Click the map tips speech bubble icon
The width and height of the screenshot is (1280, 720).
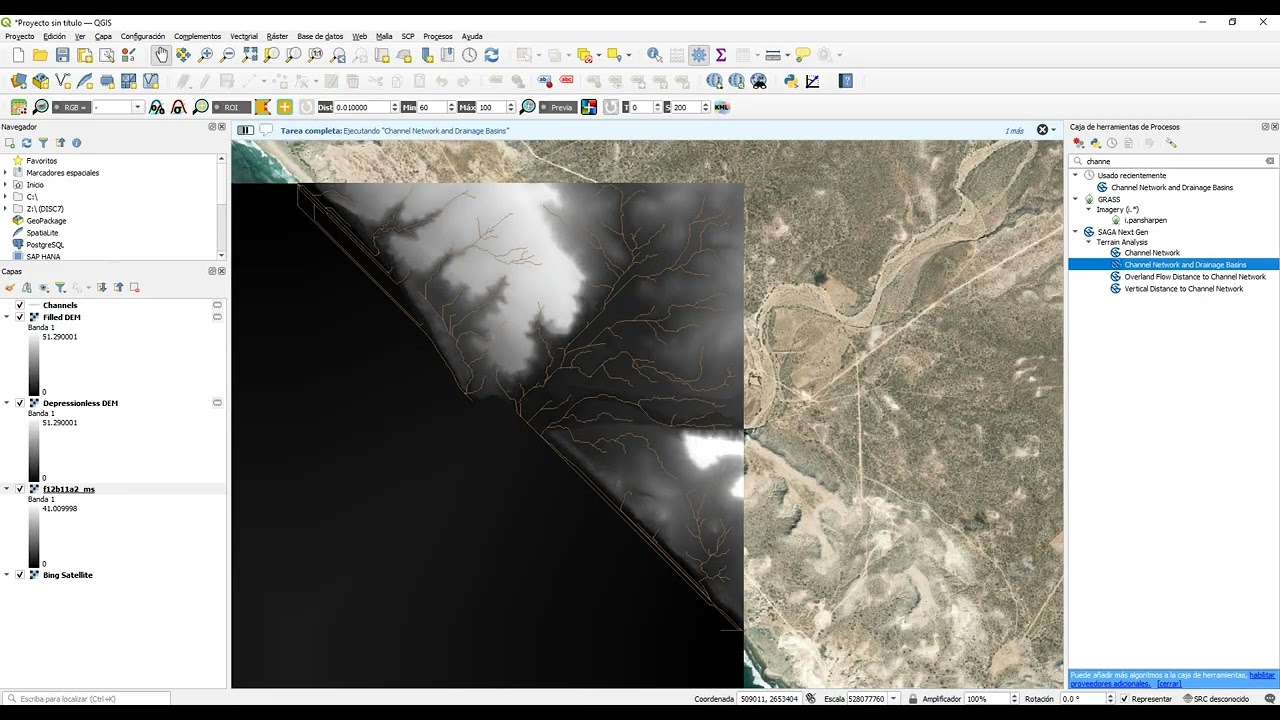(x=802, y=55)
